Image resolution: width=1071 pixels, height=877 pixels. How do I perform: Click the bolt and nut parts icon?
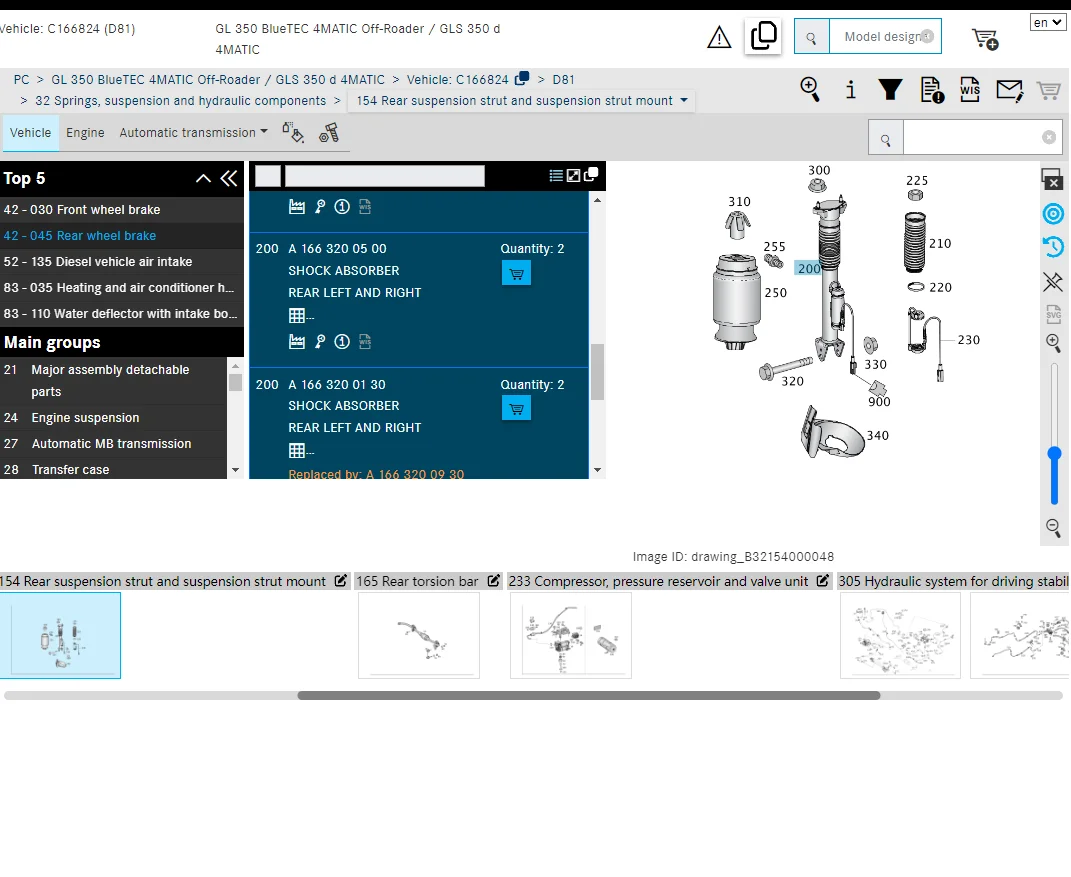tap(329, 133)
